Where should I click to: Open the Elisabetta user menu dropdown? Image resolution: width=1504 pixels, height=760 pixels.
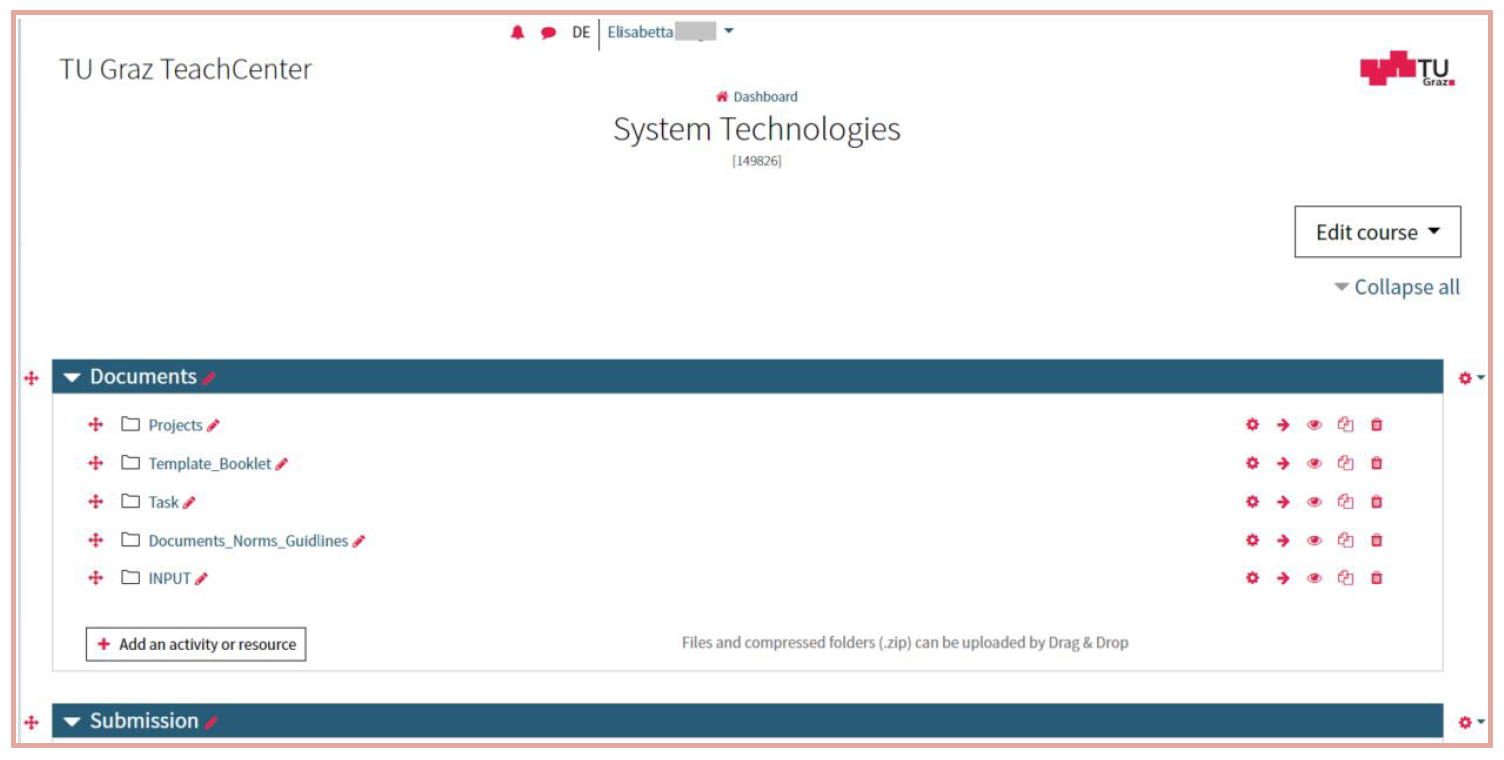point(670,32)
